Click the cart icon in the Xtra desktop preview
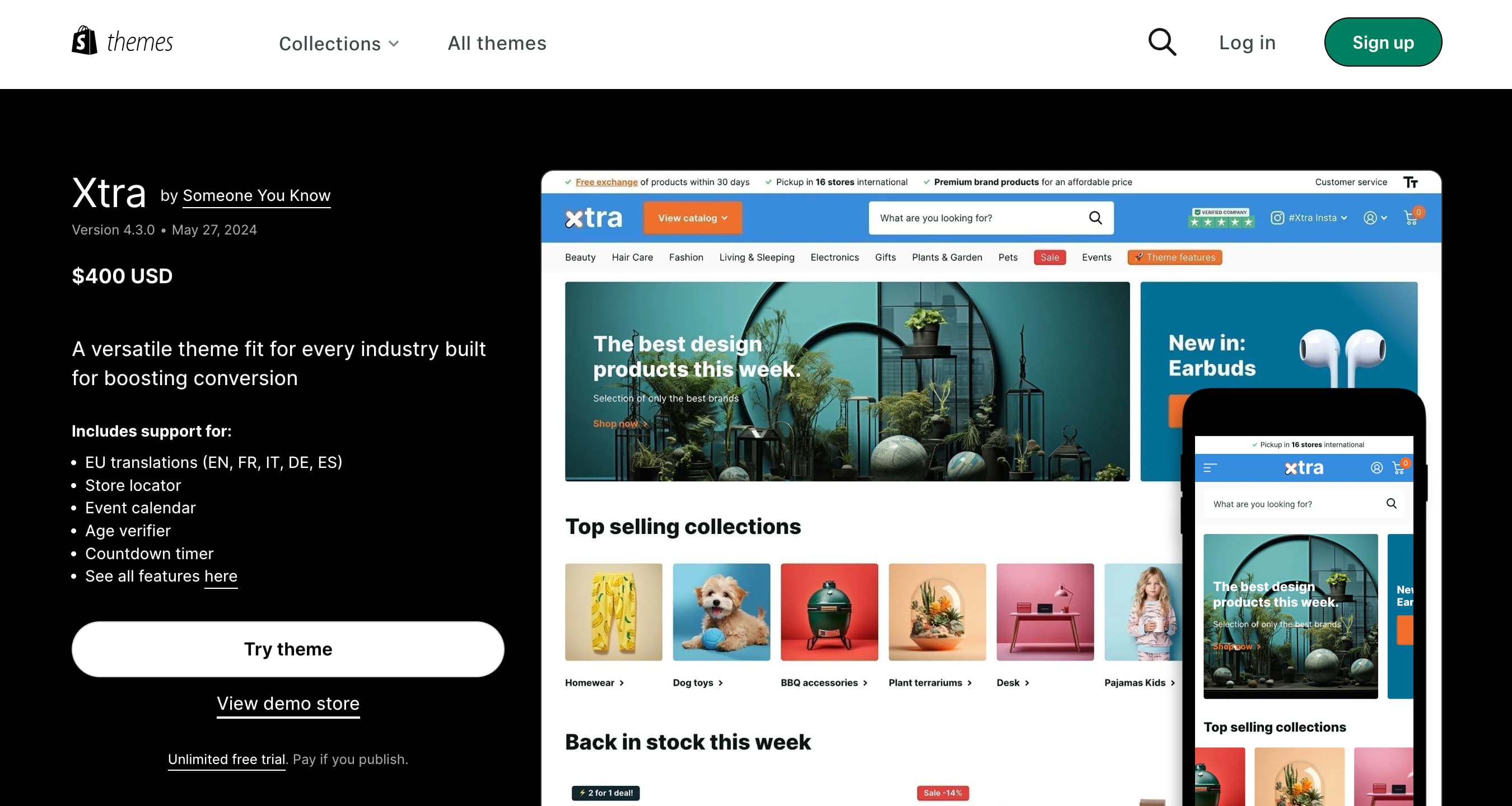The width and height of the screenshot is (1512, 806). tap(1411, 218)
